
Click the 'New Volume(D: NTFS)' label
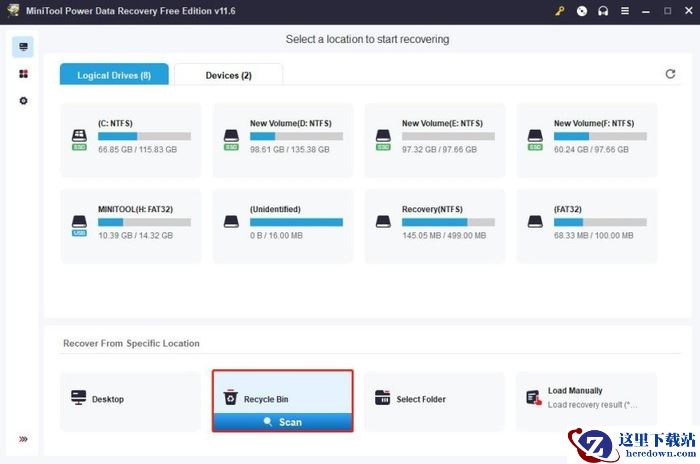coord(291,123)
